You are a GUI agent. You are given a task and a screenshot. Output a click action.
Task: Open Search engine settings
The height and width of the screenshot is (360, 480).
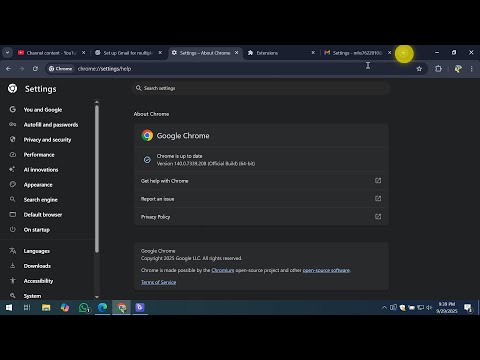click(x=40, y=200)
